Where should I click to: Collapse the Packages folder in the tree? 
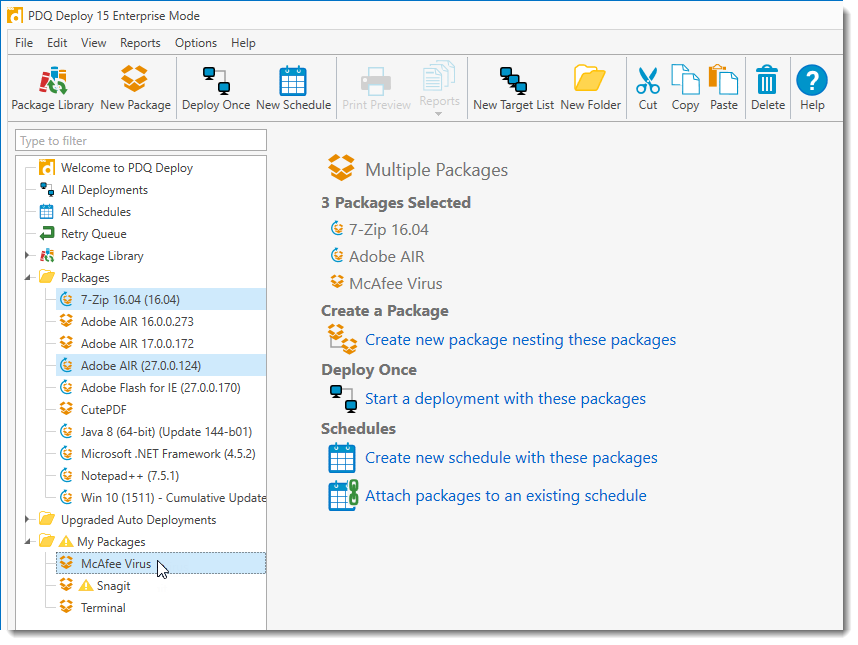point(27,278)
